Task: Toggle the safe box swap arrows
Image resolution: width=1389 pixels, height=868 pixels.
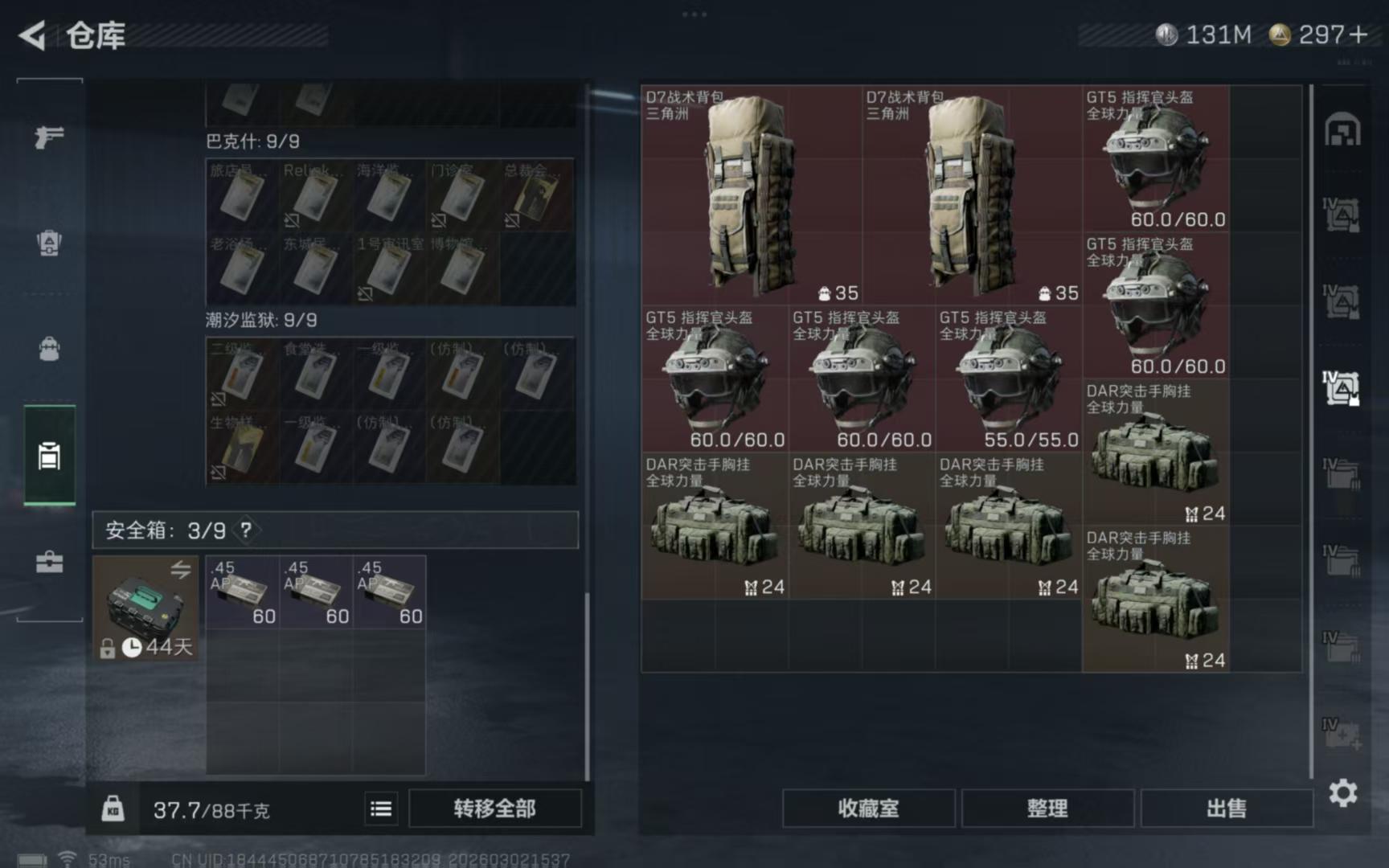Action: pyautogui.click(x=181, y=569)
